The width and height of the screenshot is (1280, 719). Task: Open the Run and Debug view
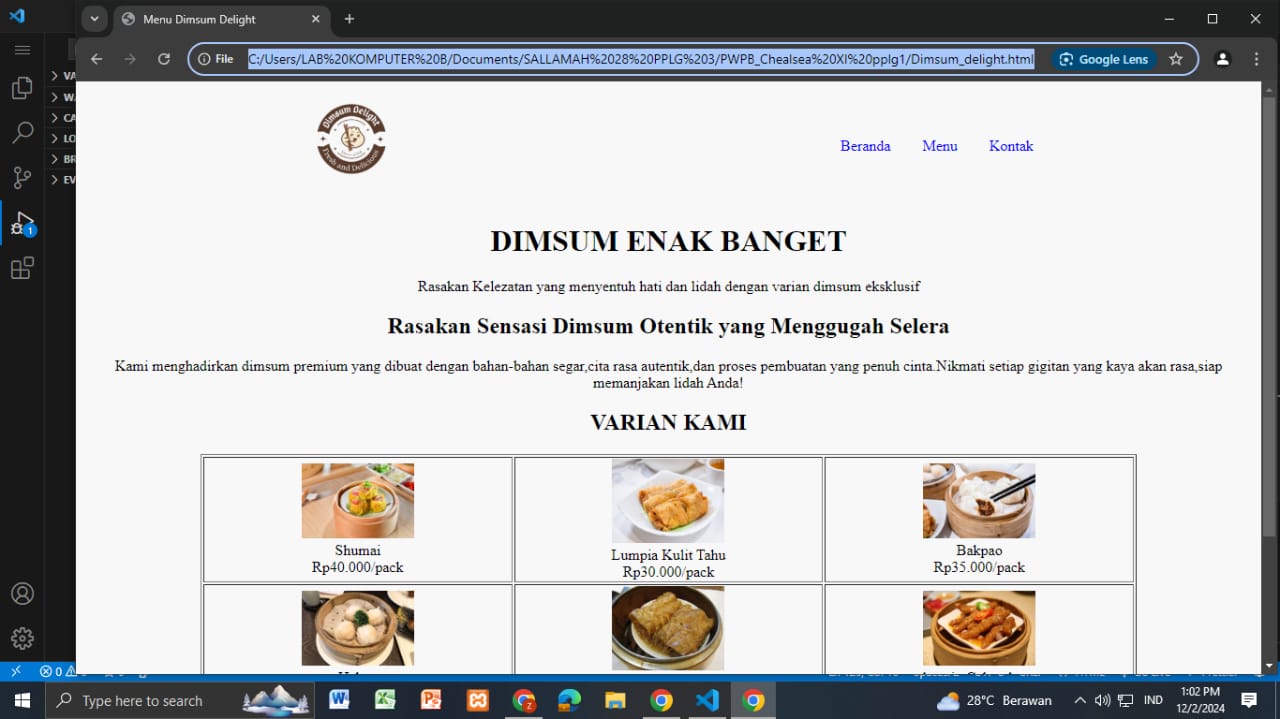22,223
